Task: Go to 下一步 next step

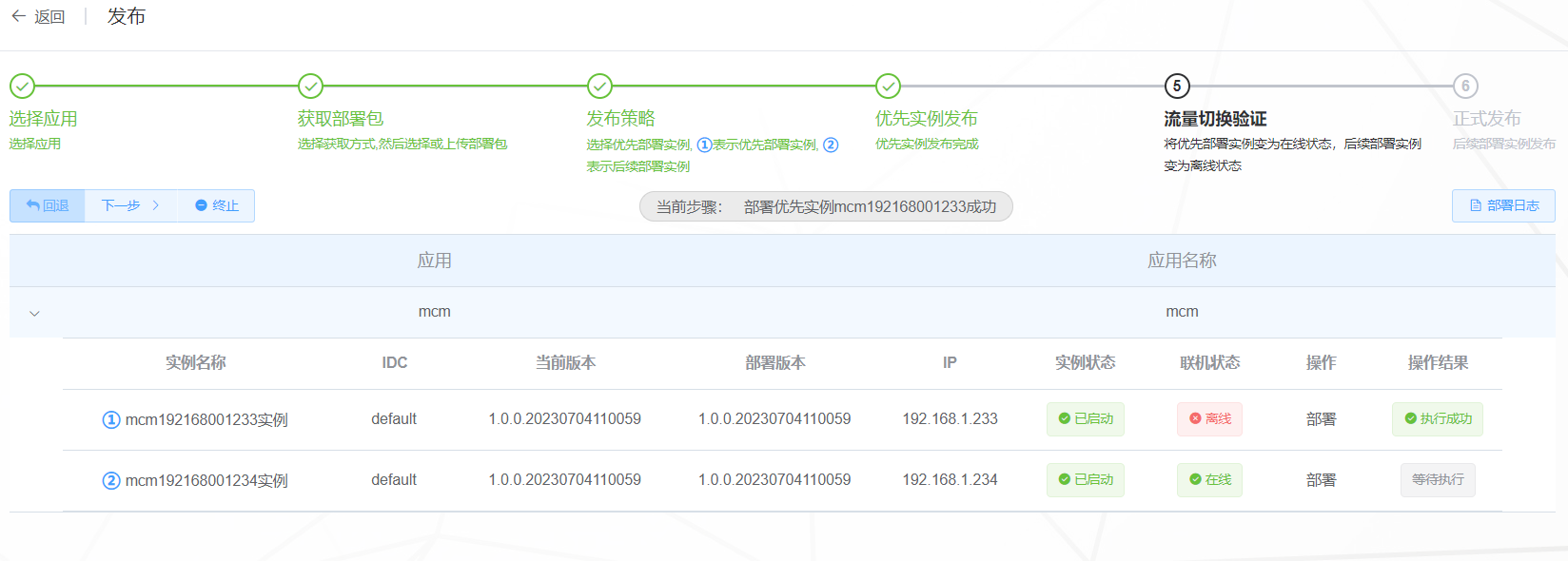Action: click(130, 205)
